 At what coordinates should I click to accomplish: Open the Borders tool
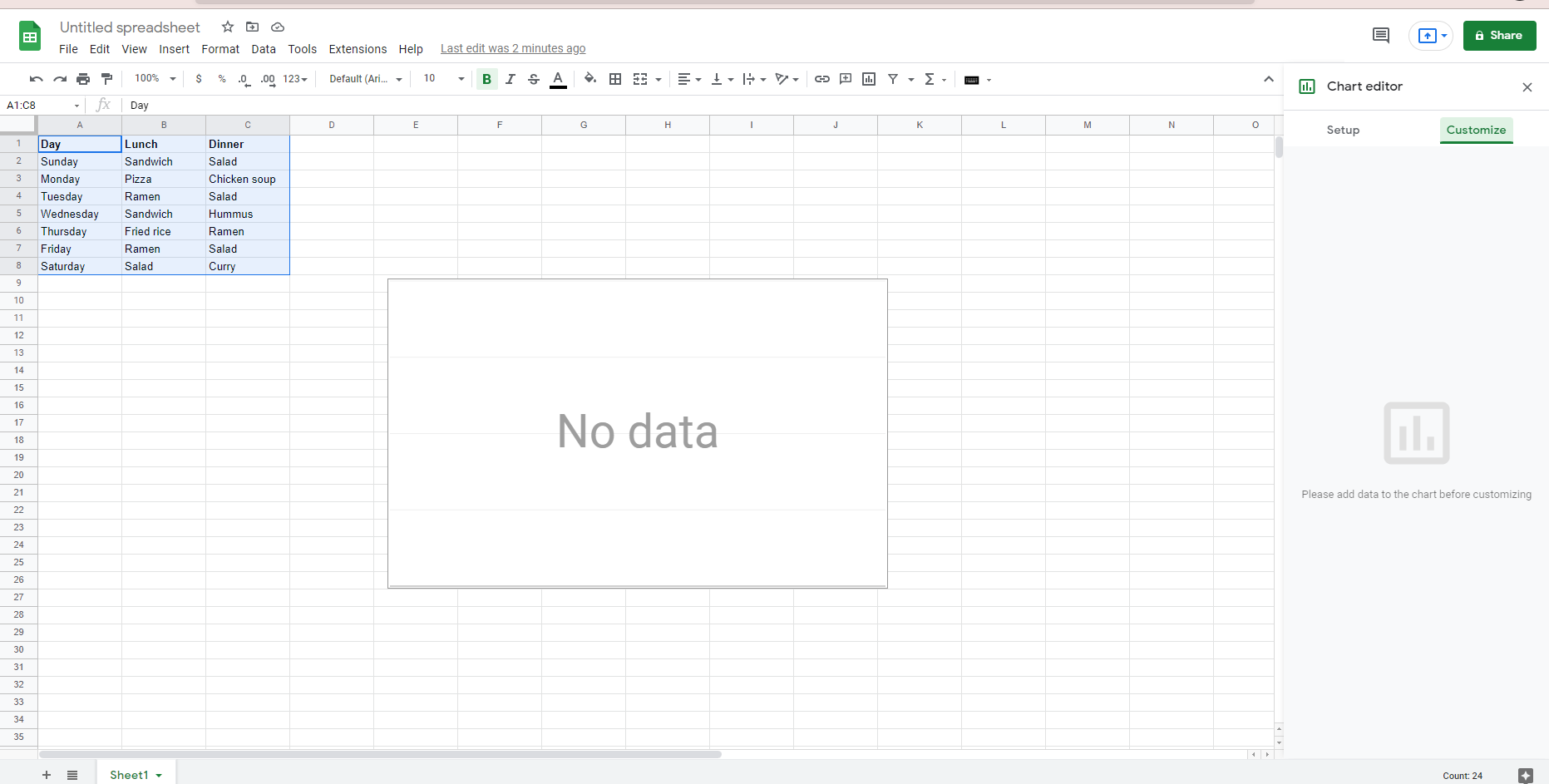pos(615,79)
